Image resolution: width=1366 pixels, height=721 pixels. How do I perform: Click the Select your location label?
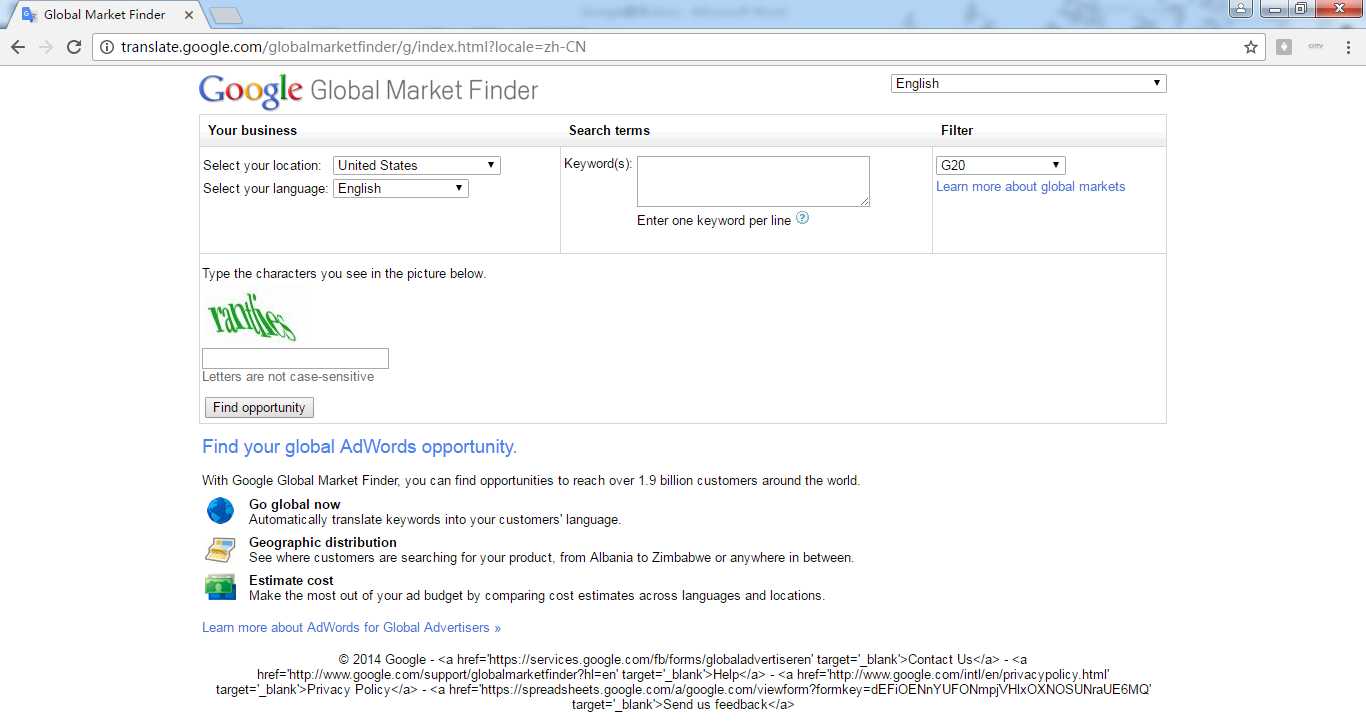pyautogui.click(x=262, y=166)
